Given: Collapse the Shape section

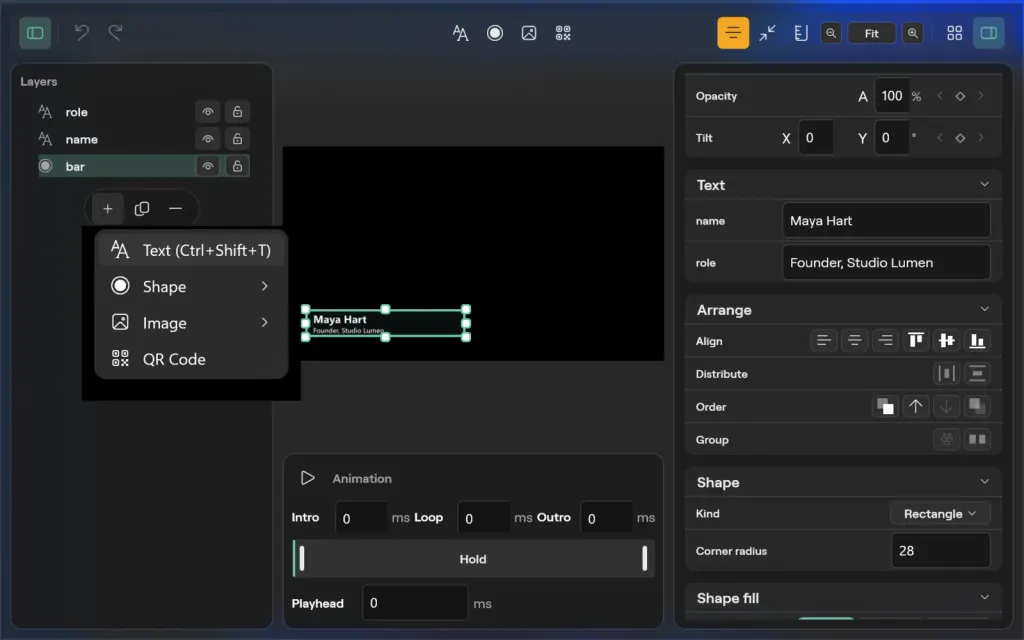Looking at the screenshot, I should (984, 482).
